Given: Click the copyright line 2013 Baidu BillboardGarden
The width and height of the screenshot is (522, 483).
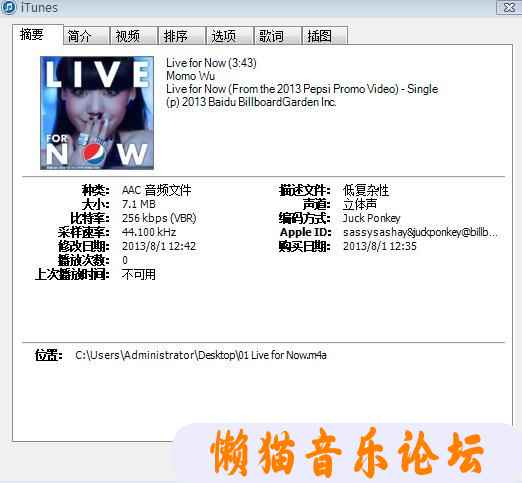Looking at the screenshot, I should 251,102.
